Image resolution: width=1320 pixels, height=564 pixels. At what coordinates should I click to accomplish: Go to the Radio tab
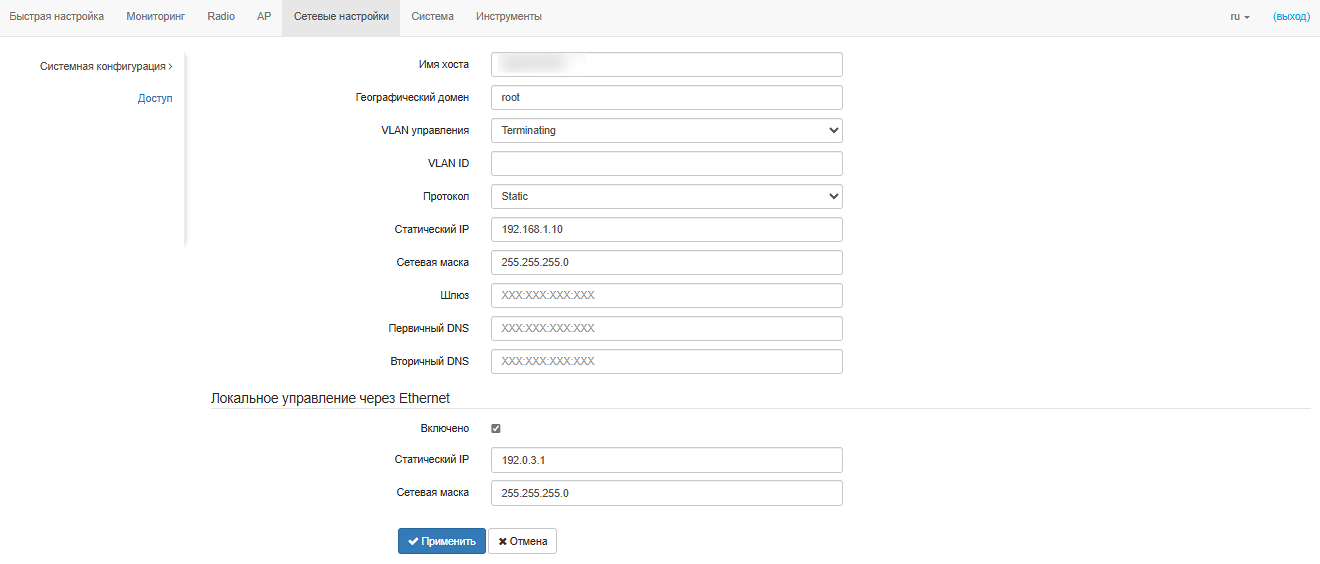pos(221,17)
